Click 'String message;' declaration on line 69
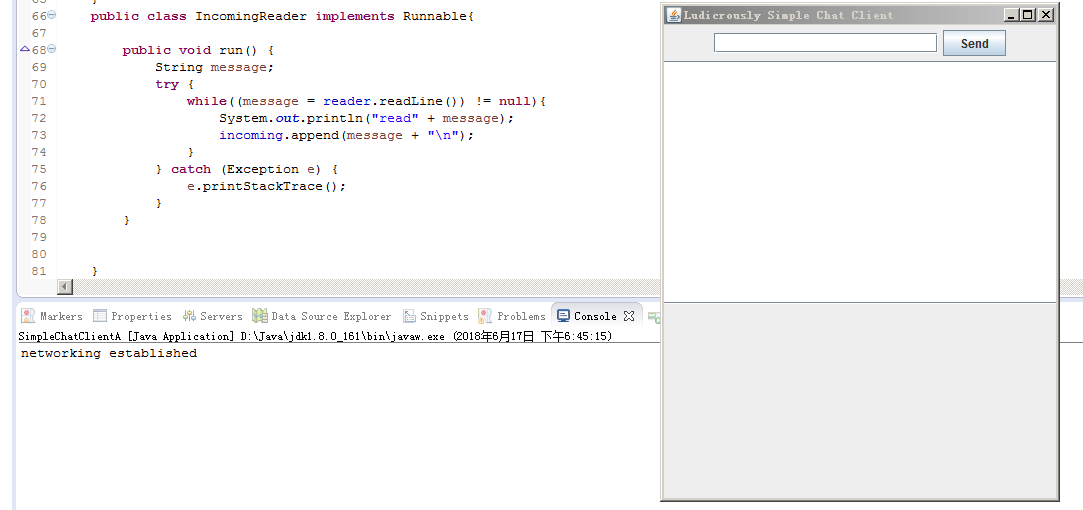Viewport: 1083px width, 510px height. pos(215,67)
